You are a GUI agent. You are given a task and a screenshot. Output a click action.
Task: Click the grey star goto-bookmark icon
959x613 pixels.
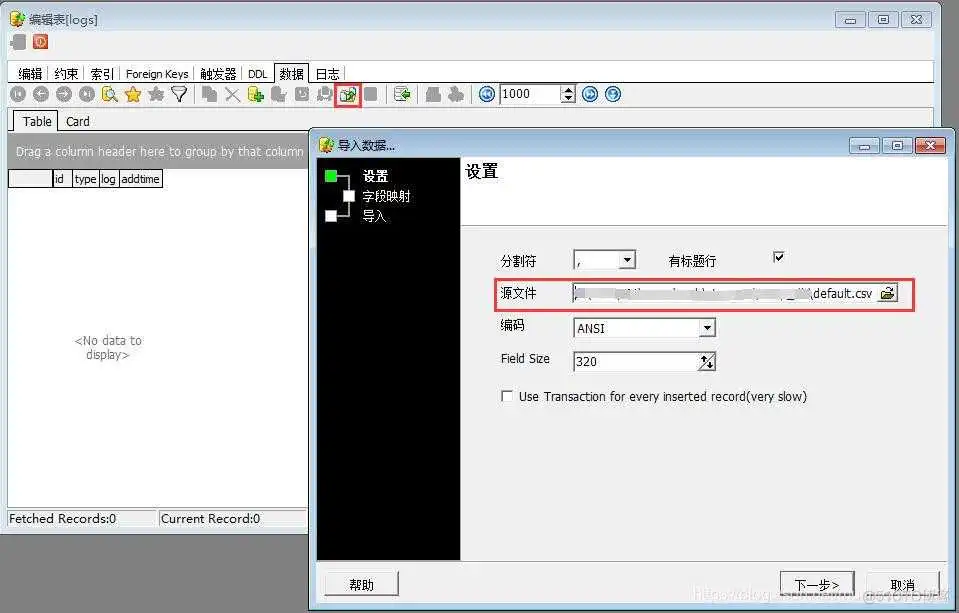coord(156,94)
